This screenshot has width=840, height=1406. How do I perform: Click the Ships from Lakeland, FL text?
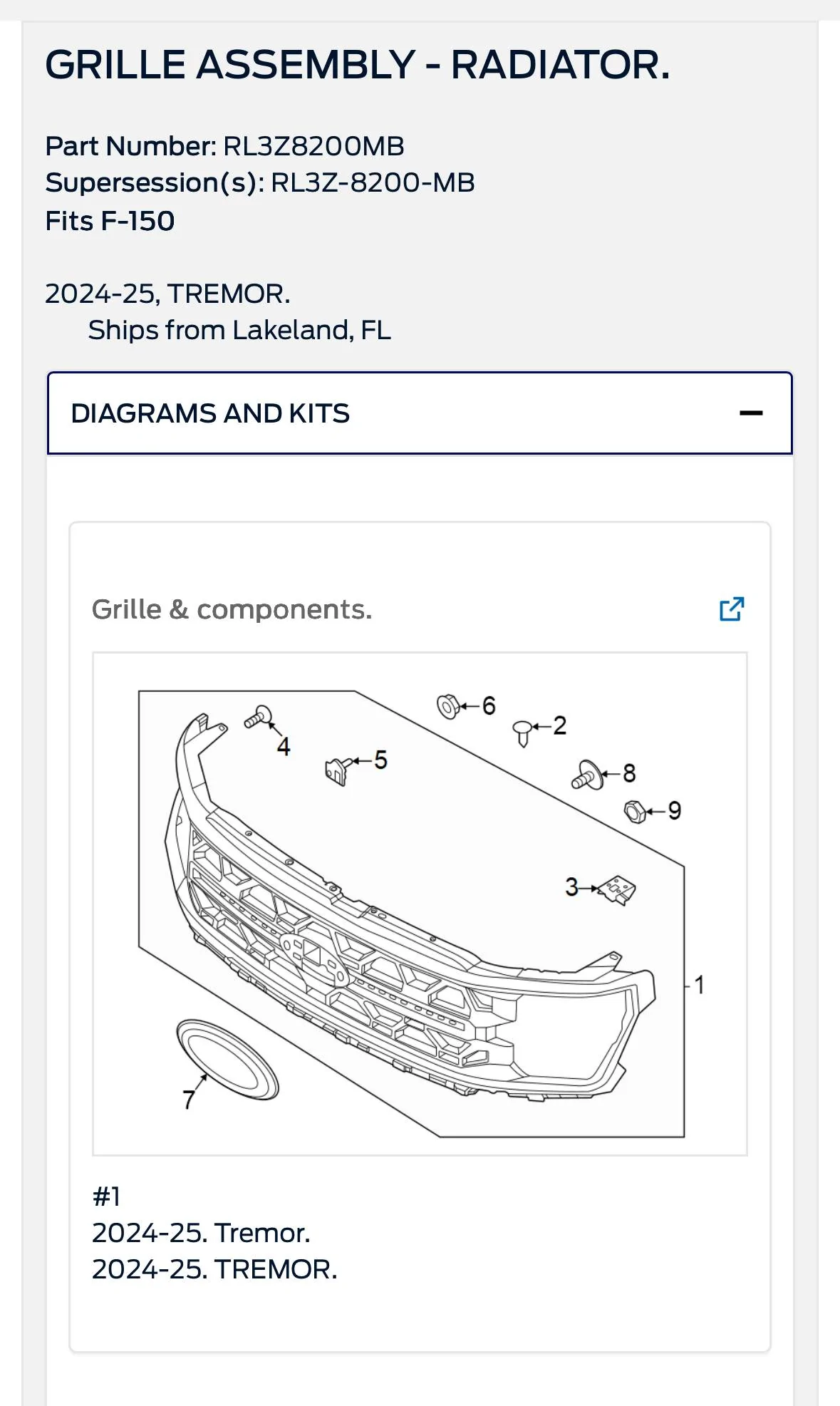[x=239, y=330]
